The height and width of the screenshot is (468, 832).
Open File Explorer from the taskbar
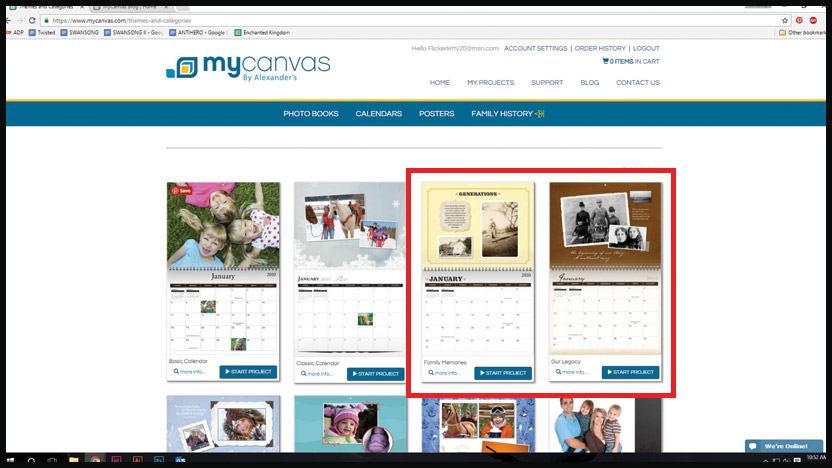coord(73,461)
